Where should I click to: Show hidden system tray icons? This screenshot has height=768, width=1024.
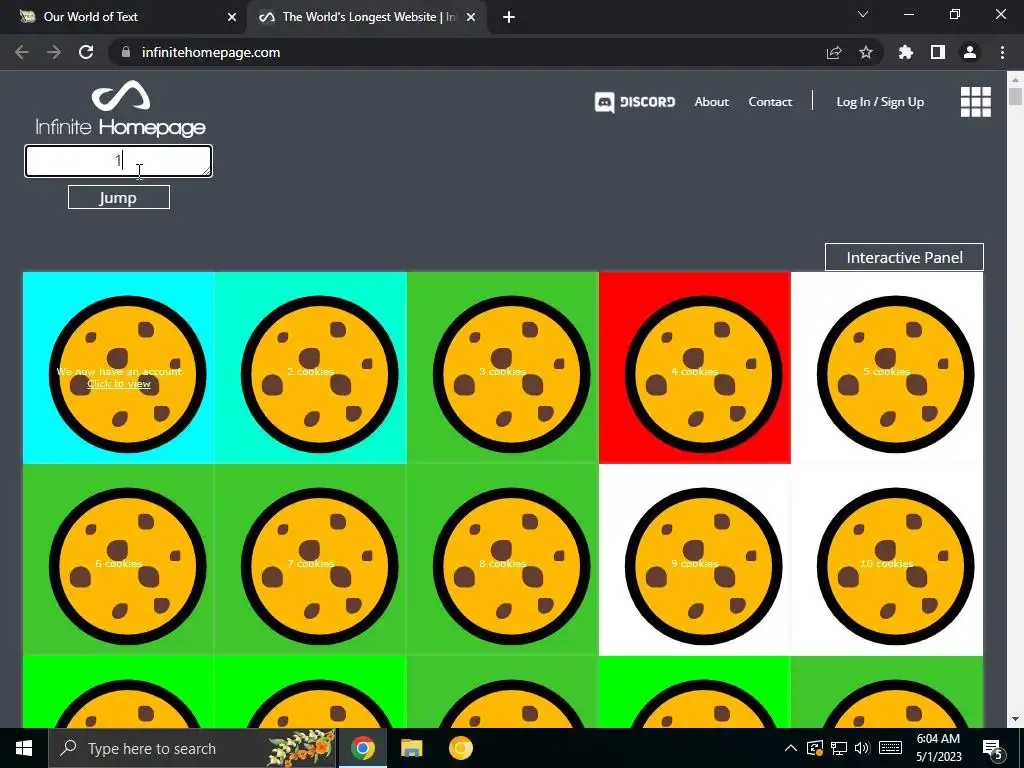click(x=790, y=748)
